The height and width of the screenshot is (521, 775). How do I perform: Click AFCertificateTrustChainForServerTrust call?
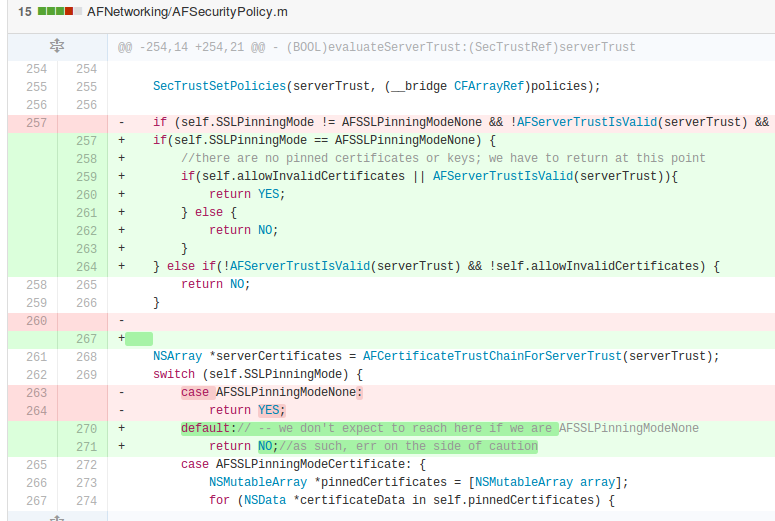point(492,356)
